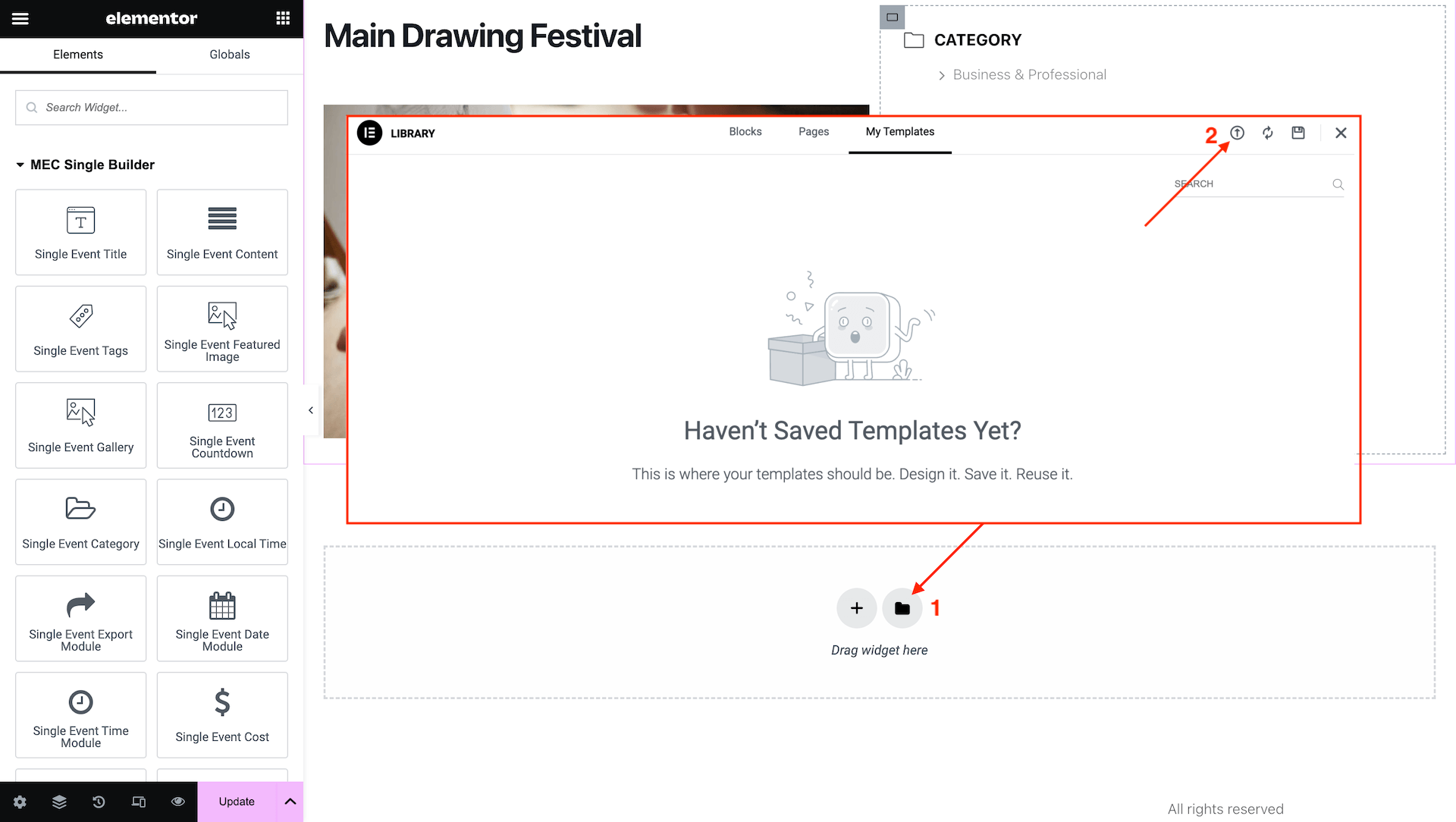Collapse the MEC Single Builder section

(20, 165)
